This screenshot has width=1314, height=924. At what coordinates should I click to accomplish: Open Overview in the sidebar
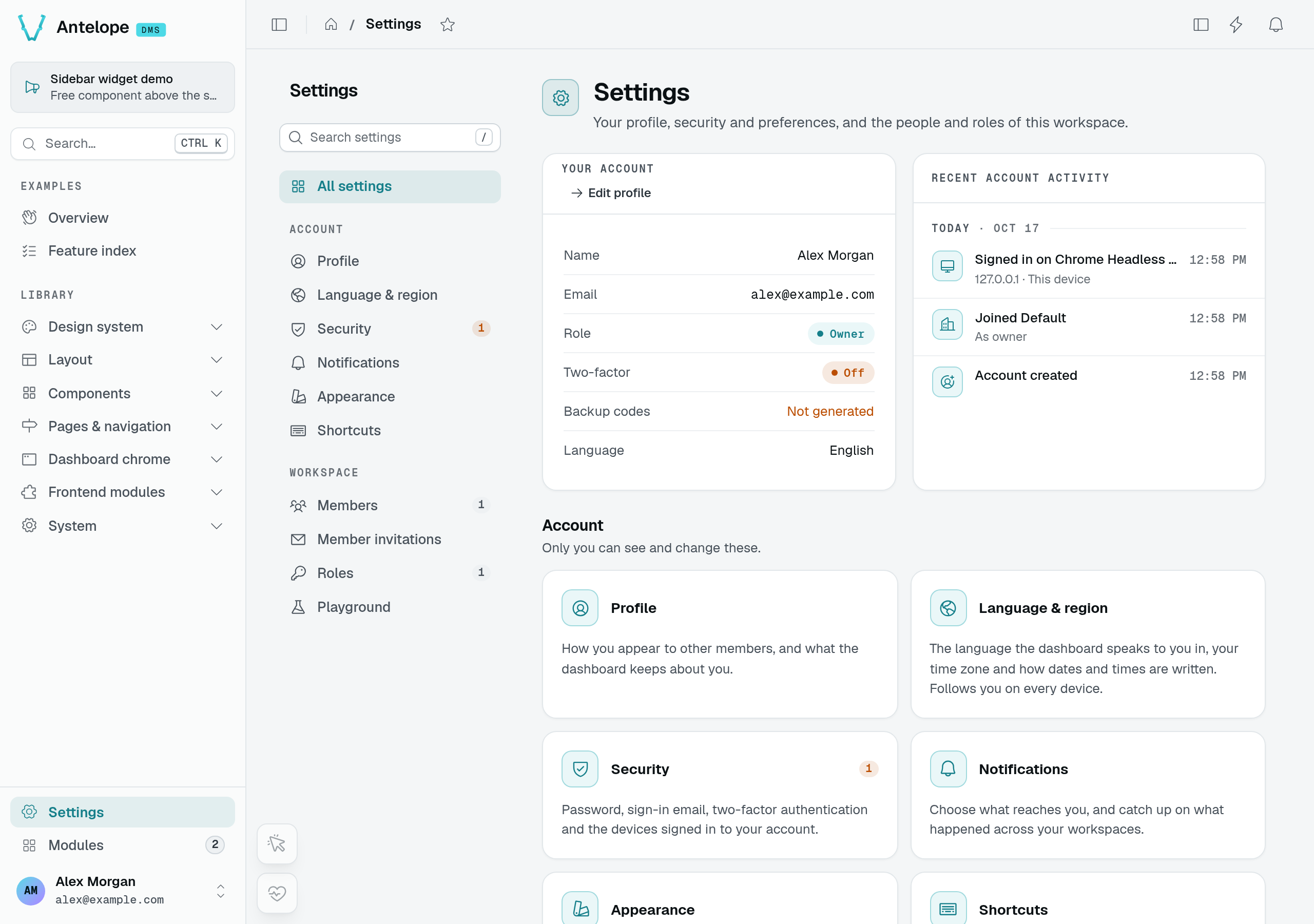tap(123, 218)
